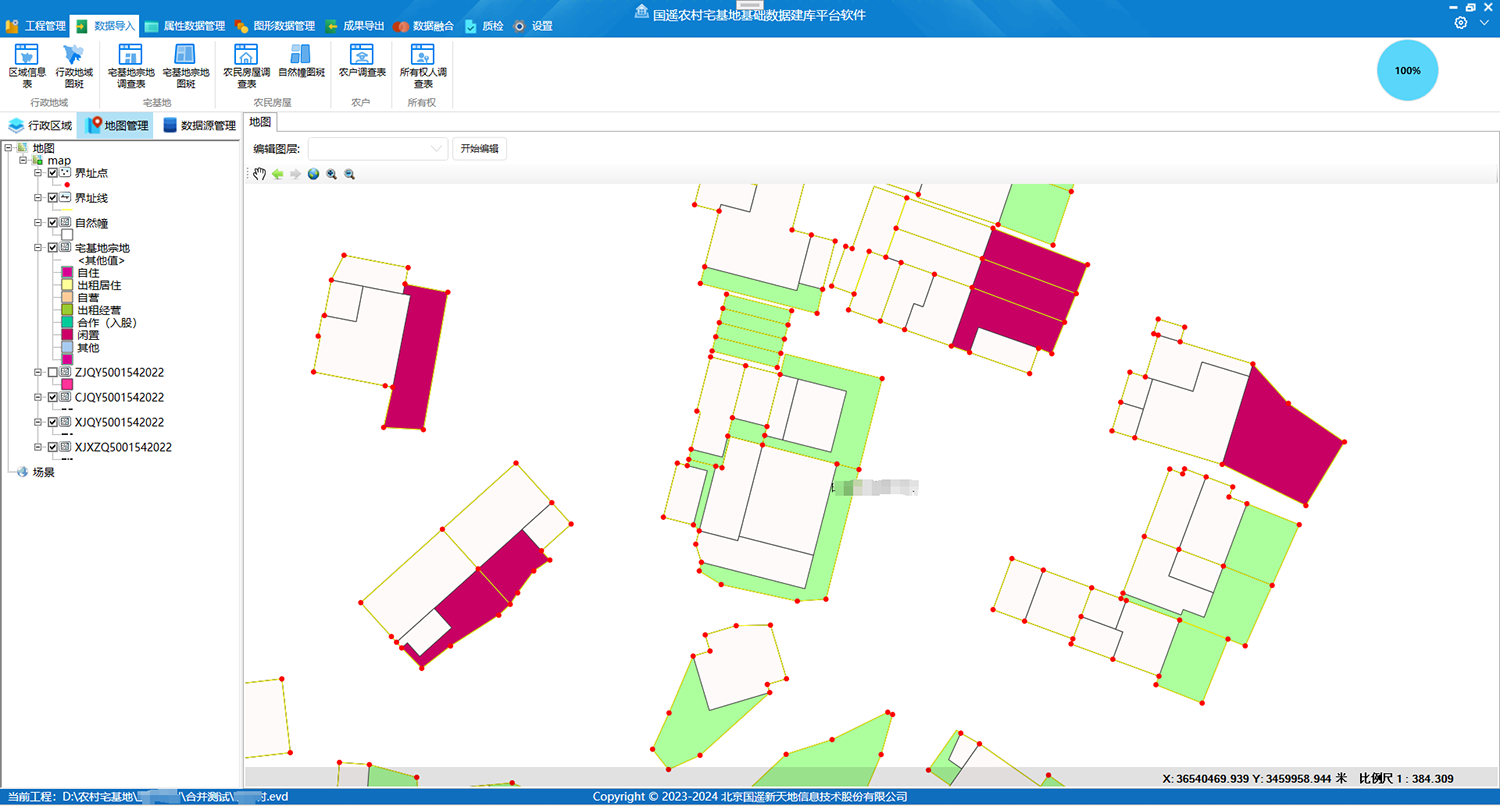Viewport: 1500px width, 806px height.
Task: Click the 自住 legend color swatch
Action: pos(67,272)
